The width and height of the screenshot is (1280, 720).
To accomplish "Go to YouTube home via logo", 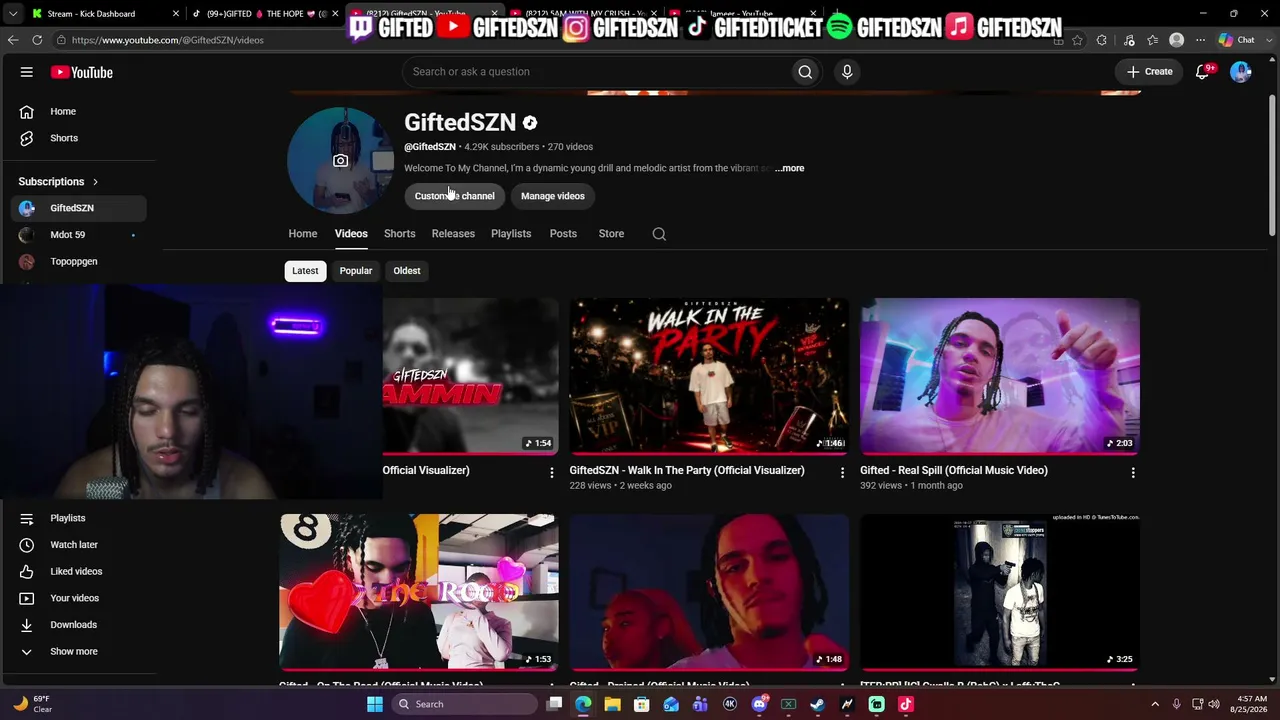I will coord(82,72).
